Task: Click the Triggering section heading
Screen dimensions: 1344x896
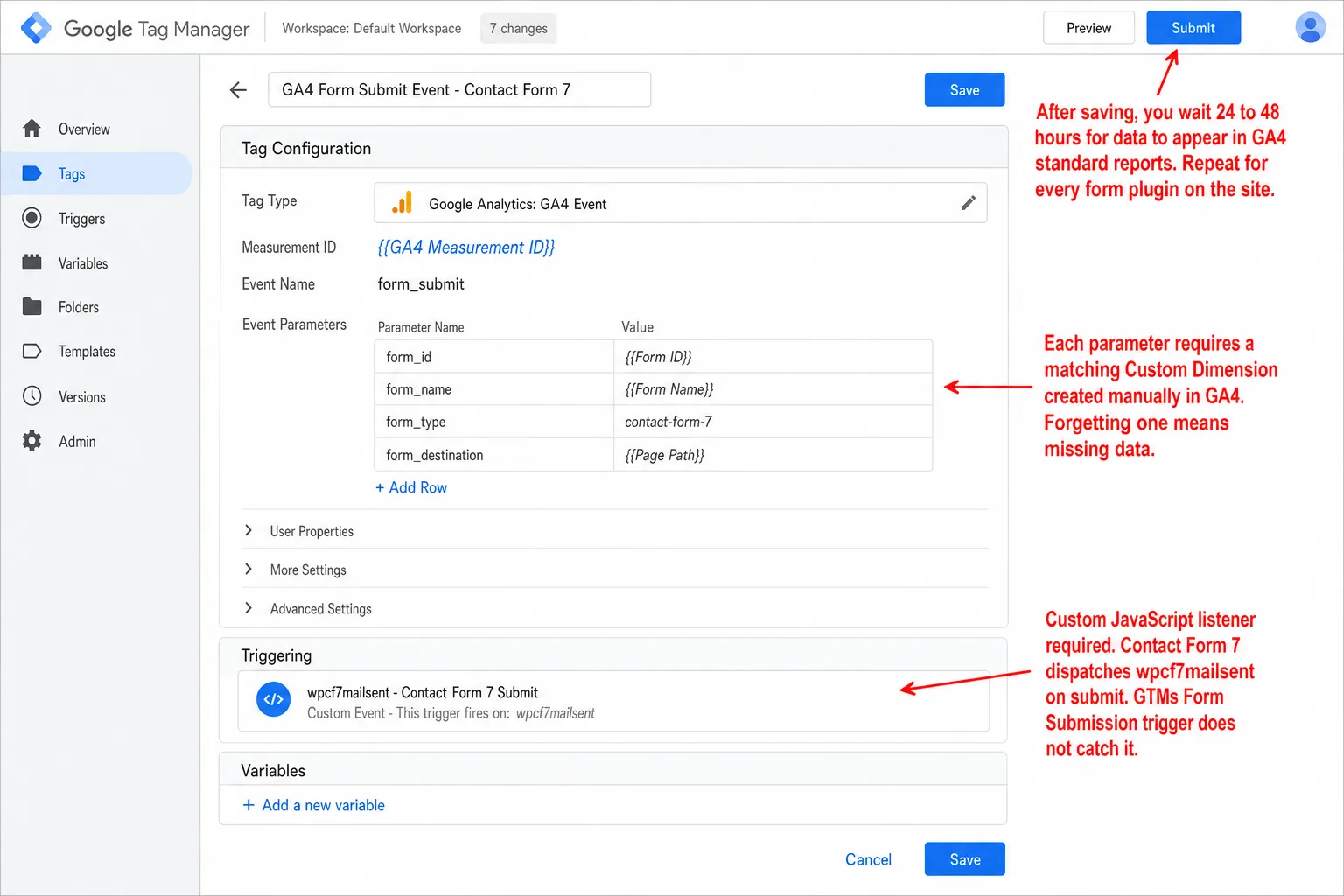Action: 276,655
